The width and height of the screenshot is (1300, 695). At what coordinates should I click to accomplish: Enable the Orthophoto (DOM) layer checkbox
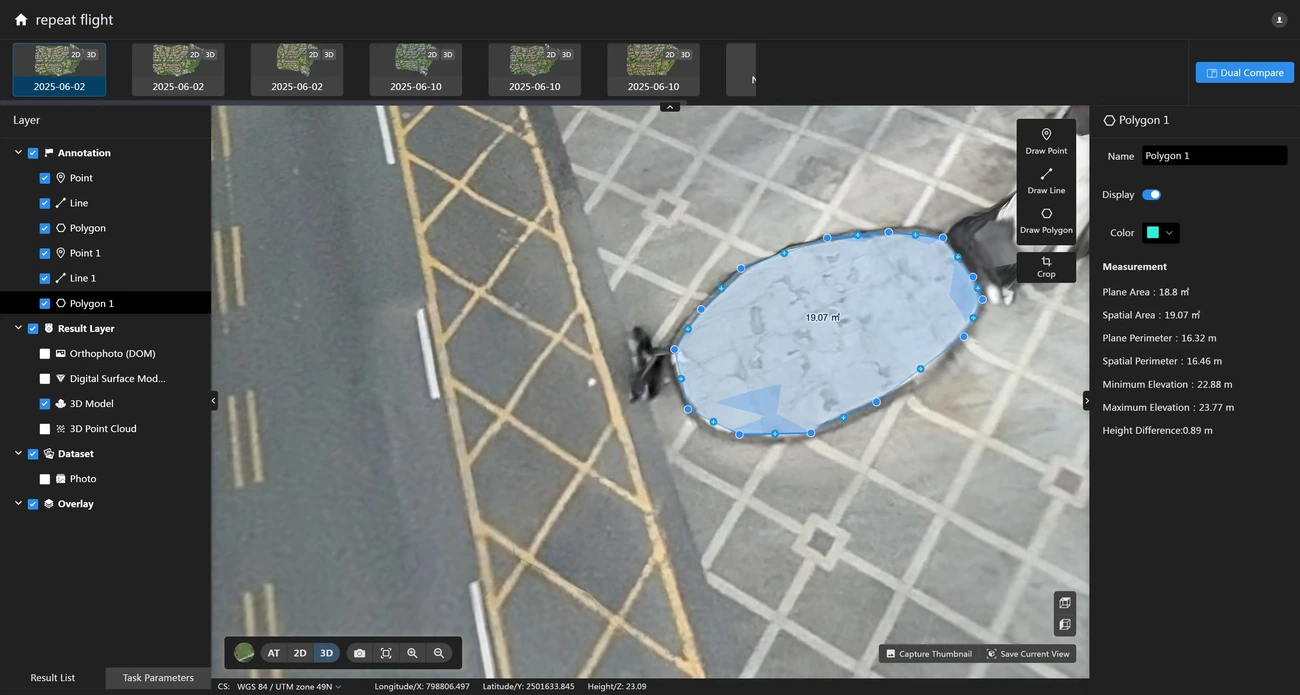[x=45, y=354]
